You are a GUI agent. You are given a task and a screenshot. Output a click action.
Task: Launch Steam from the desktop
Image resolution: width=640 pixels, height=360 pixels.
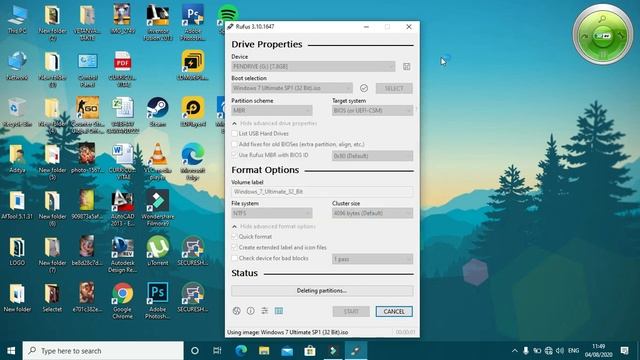point(158,112)
